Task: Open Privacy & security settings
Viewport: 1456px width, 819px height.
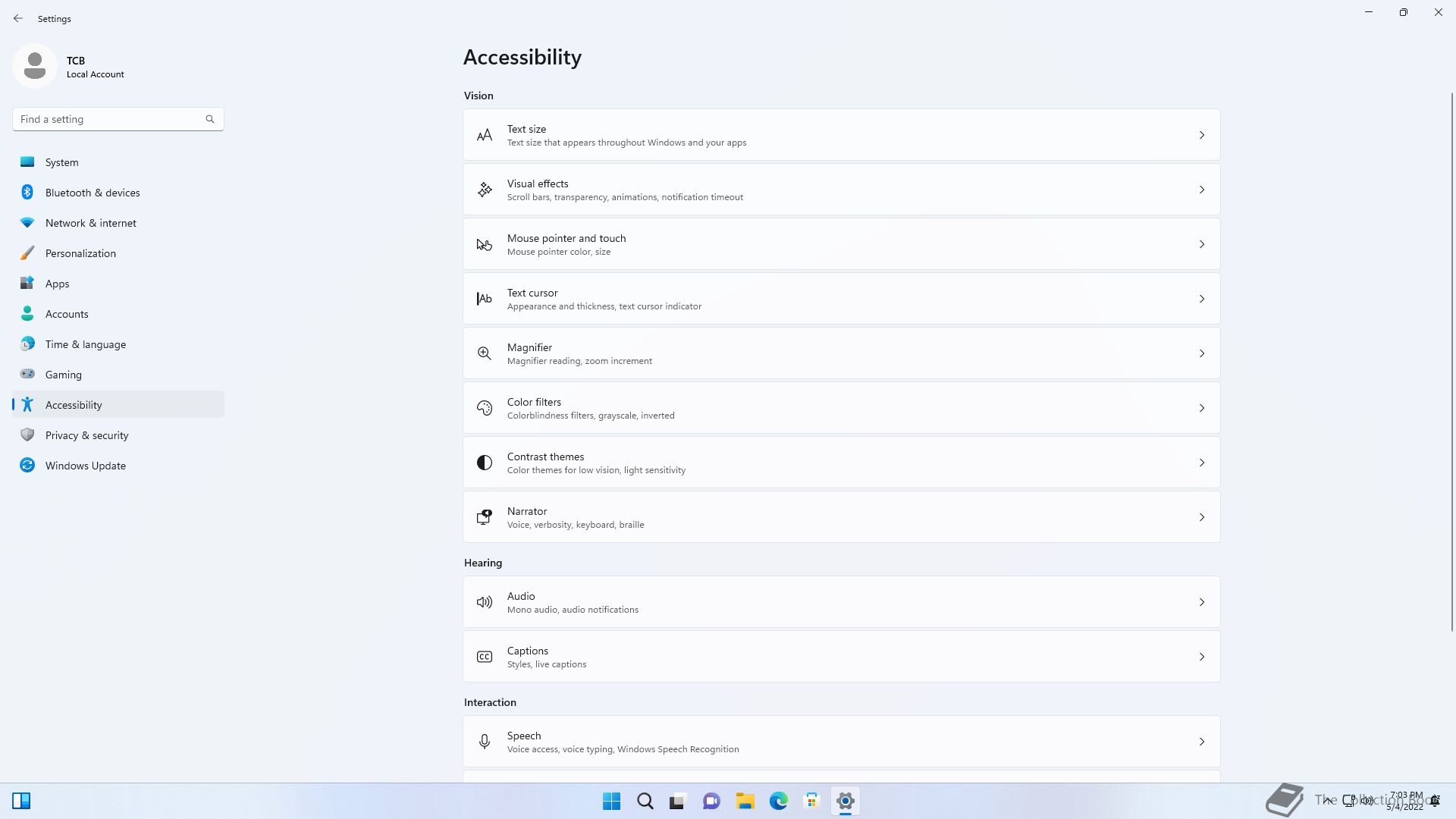Action: point(86,435)
